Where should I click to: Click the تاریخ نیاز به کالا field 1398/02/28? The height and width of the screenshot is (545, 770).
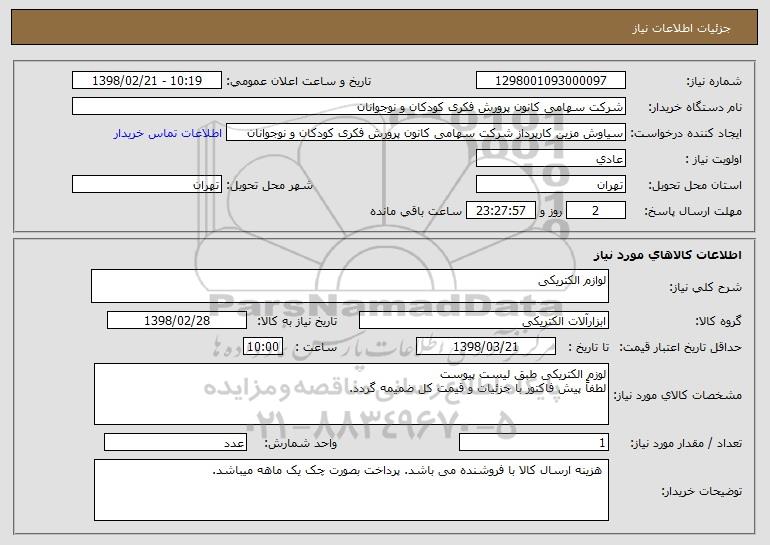coord(177,321)
